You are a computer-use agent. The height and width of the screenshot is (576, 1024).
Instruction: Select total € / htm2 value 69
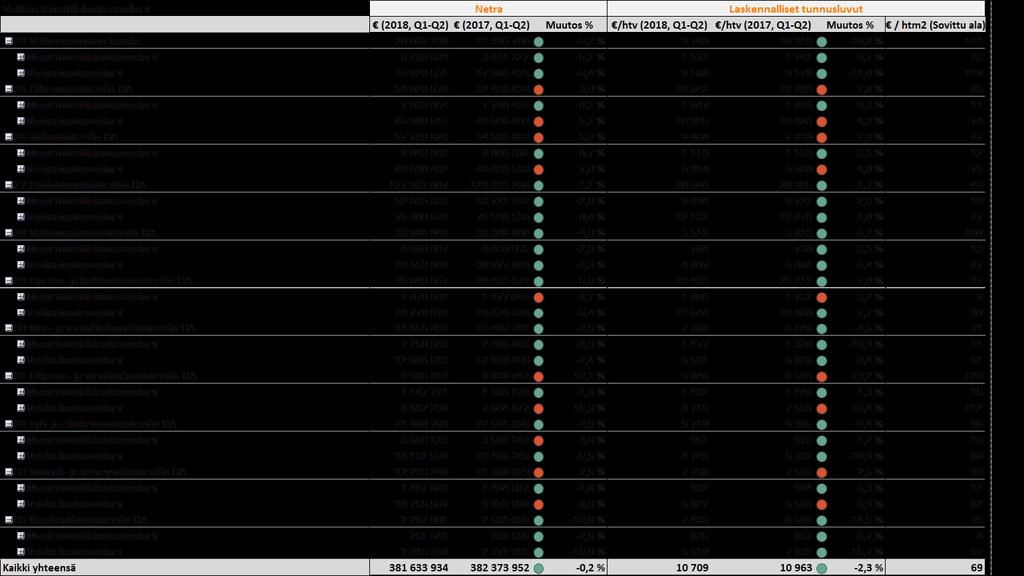pyautogui.click(x=976, y=568)
